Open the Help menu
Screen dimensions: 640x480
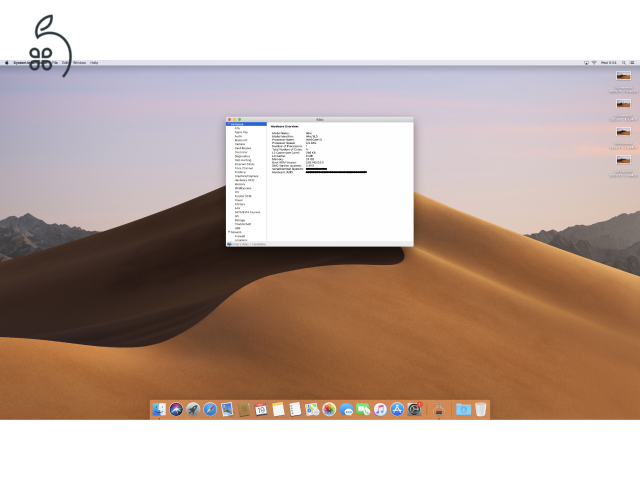[94, 63]
